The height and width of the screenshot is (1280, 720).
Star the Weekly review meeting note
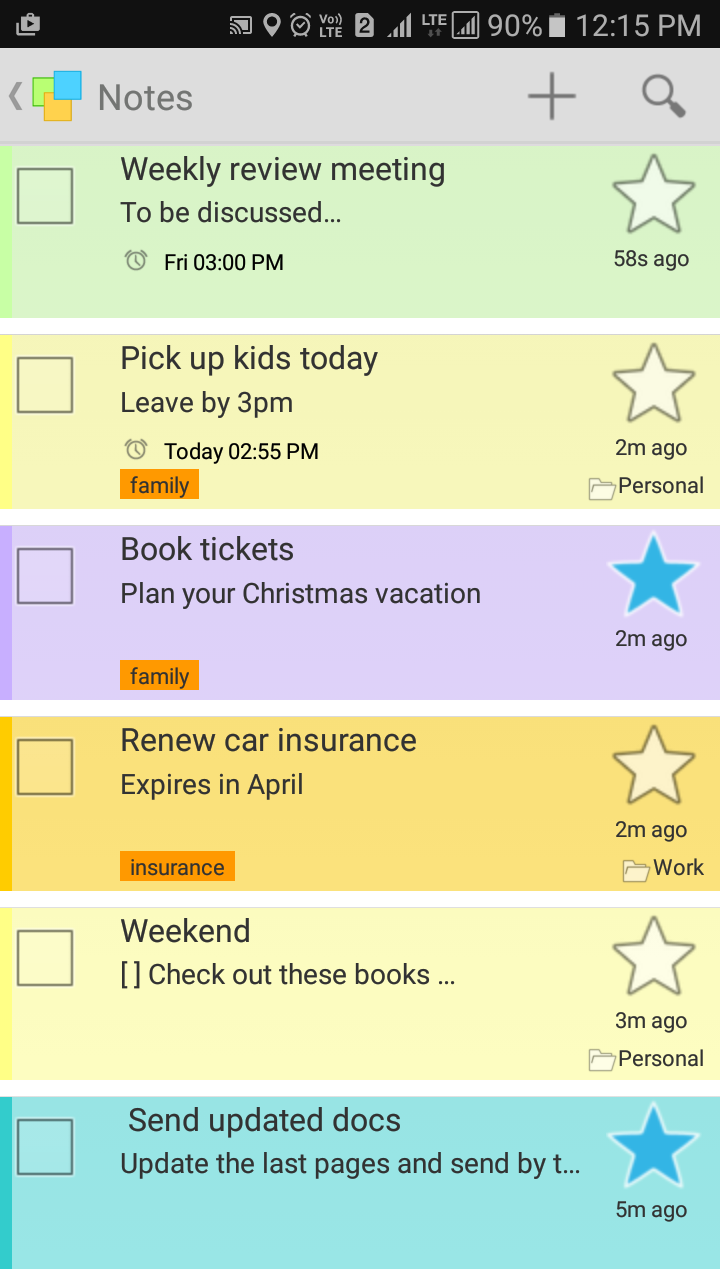653,195
